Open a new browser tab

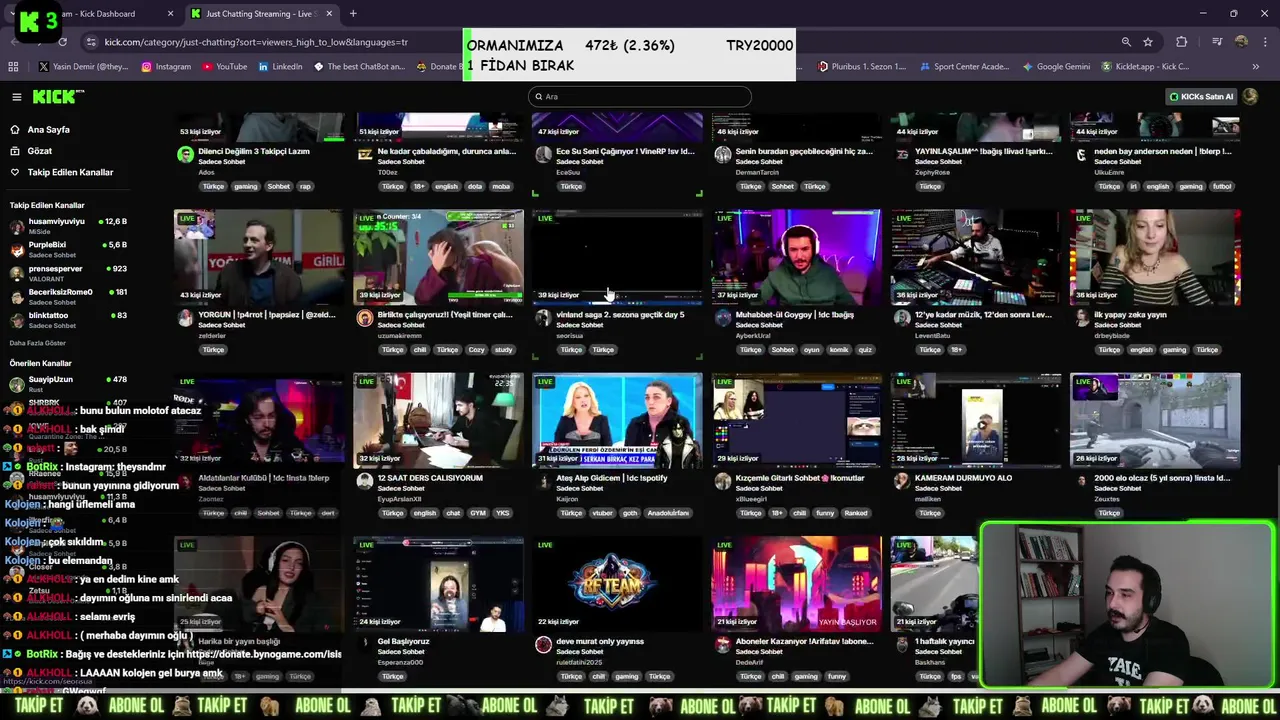coord(353,14)
